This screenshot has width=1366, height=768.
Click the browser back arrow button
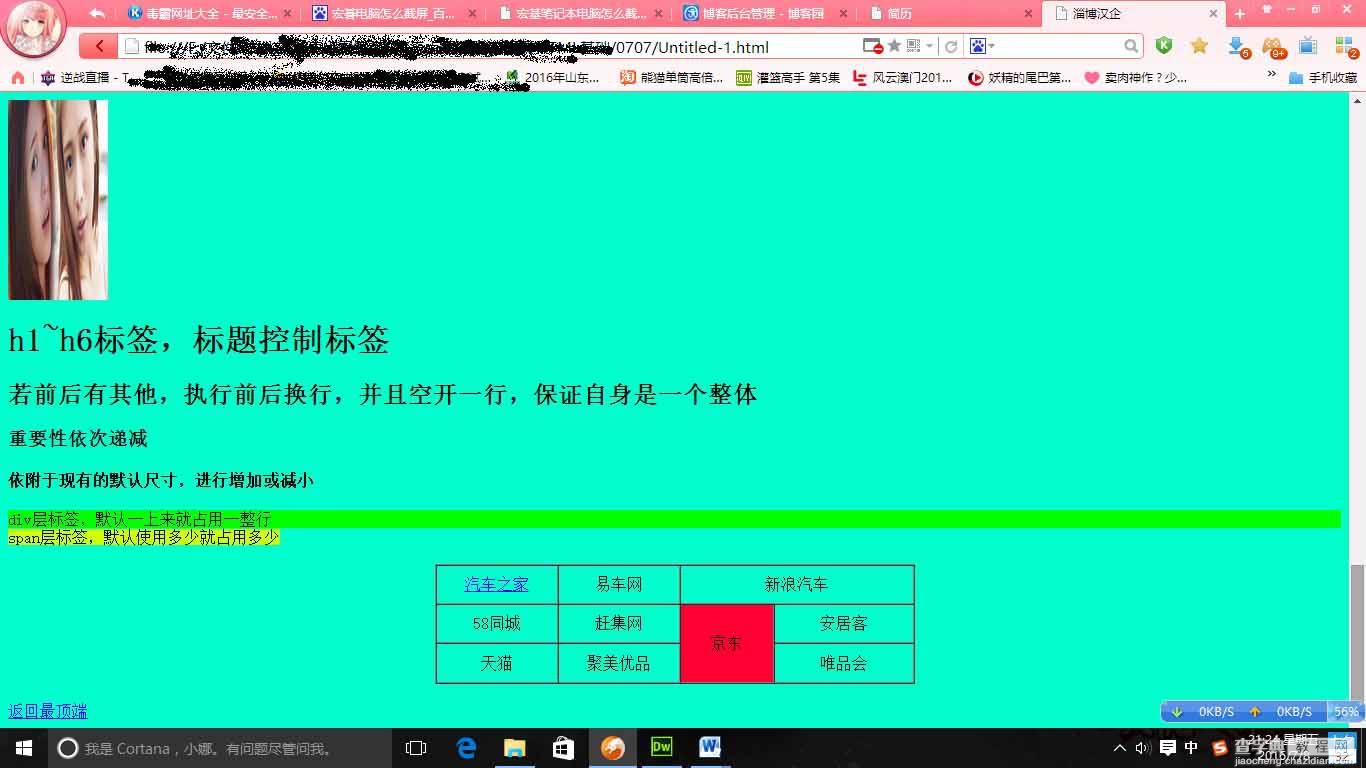coord(98,46)
